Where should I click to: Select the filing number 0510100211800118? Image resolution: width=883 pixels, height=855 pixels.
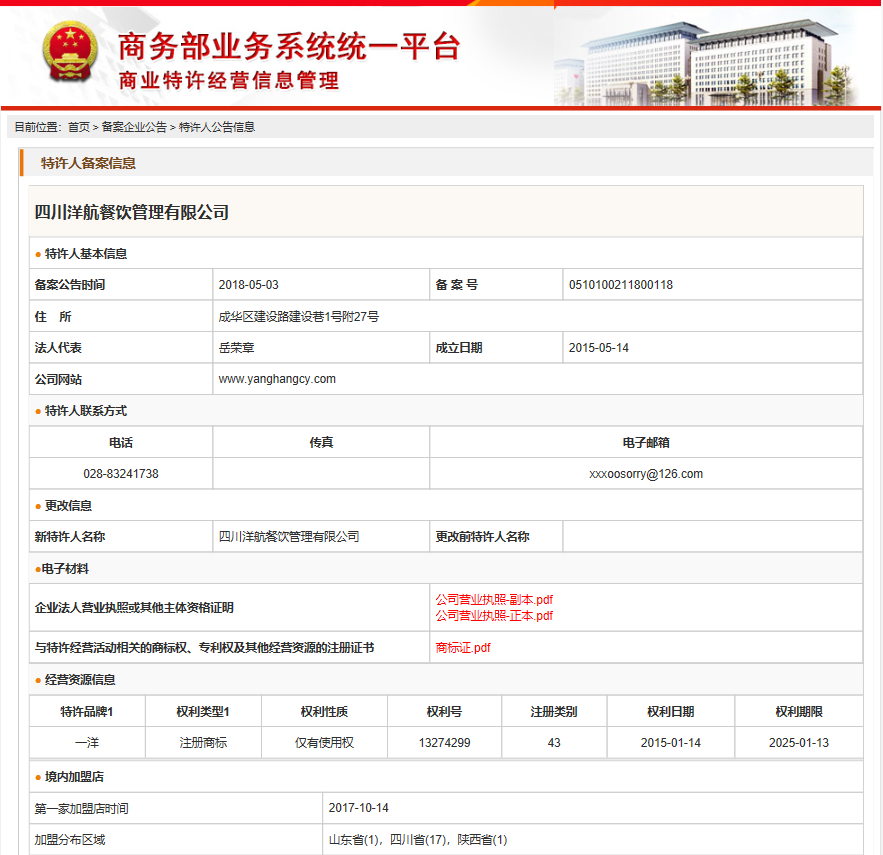[621, 285]
